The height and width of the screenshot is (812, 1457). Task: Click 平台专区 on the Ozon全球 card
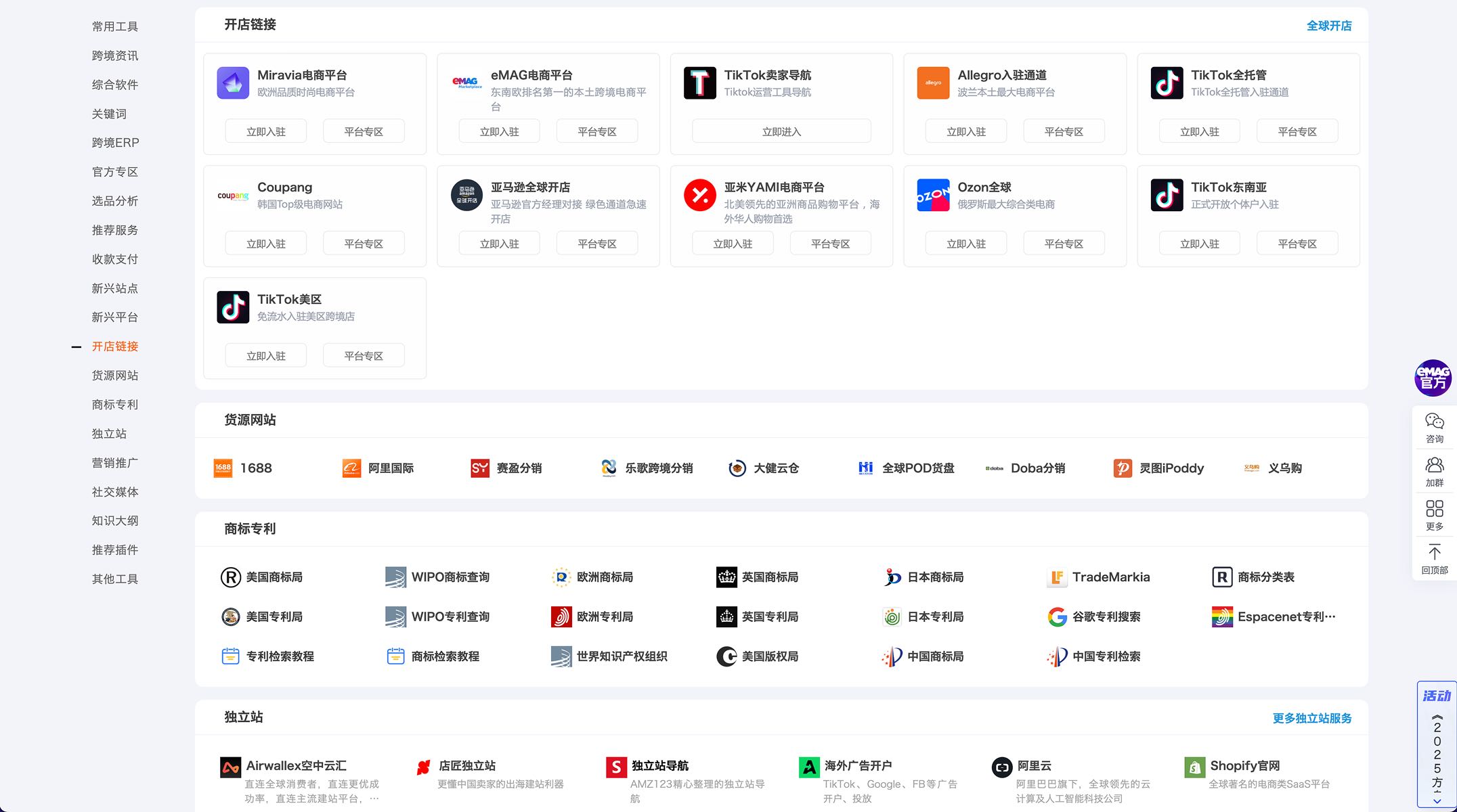coord(1064,244)
